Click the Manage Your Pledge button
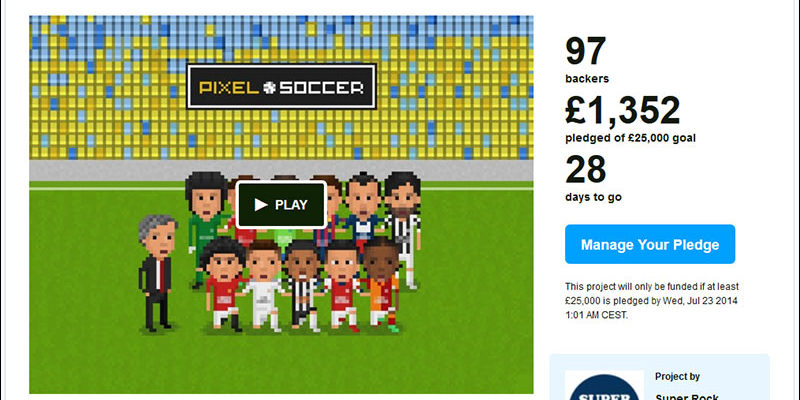This screenshot has height=400, width=800. [650, 244]
